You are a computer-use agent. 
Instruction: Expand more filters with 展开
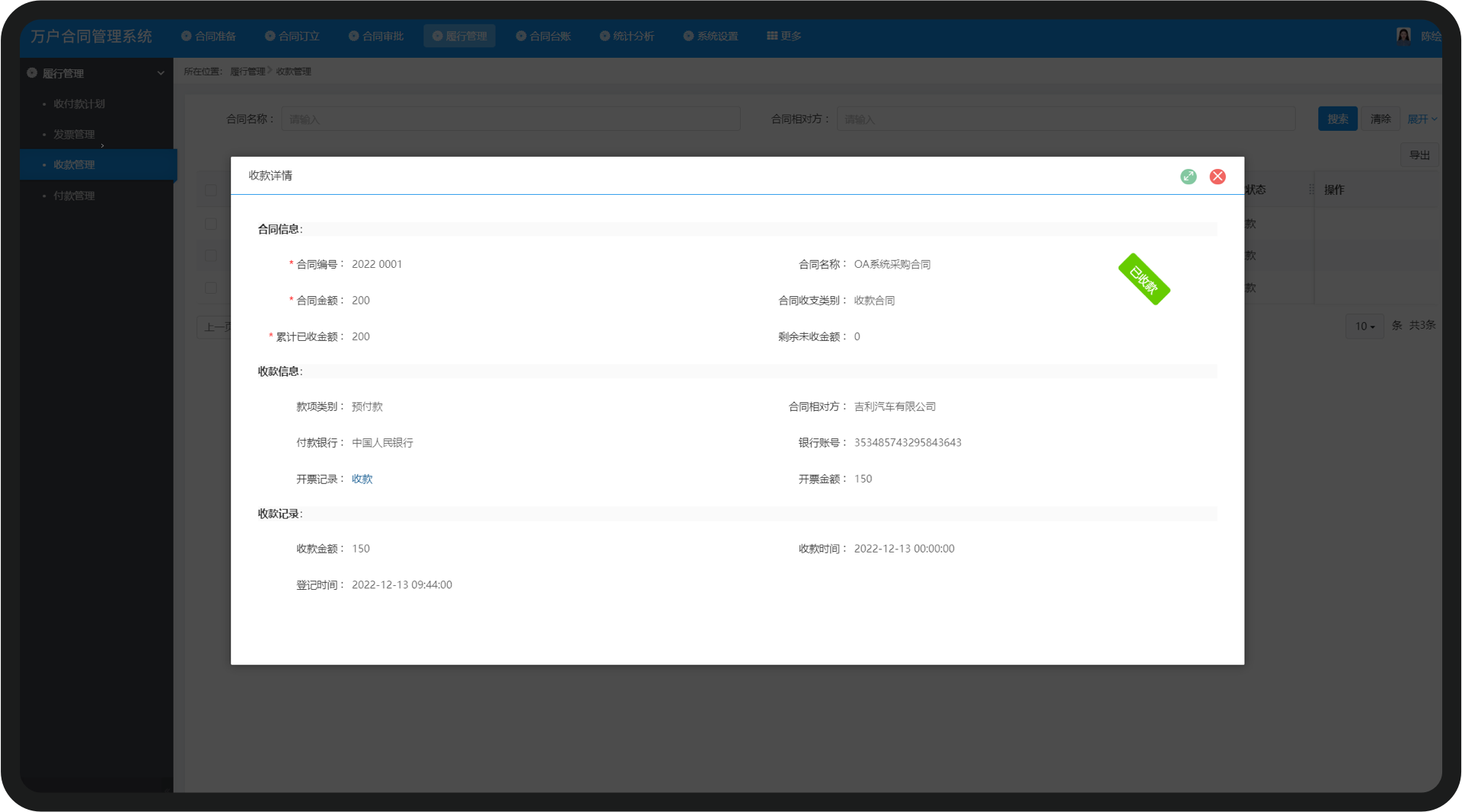(1422, 119)
